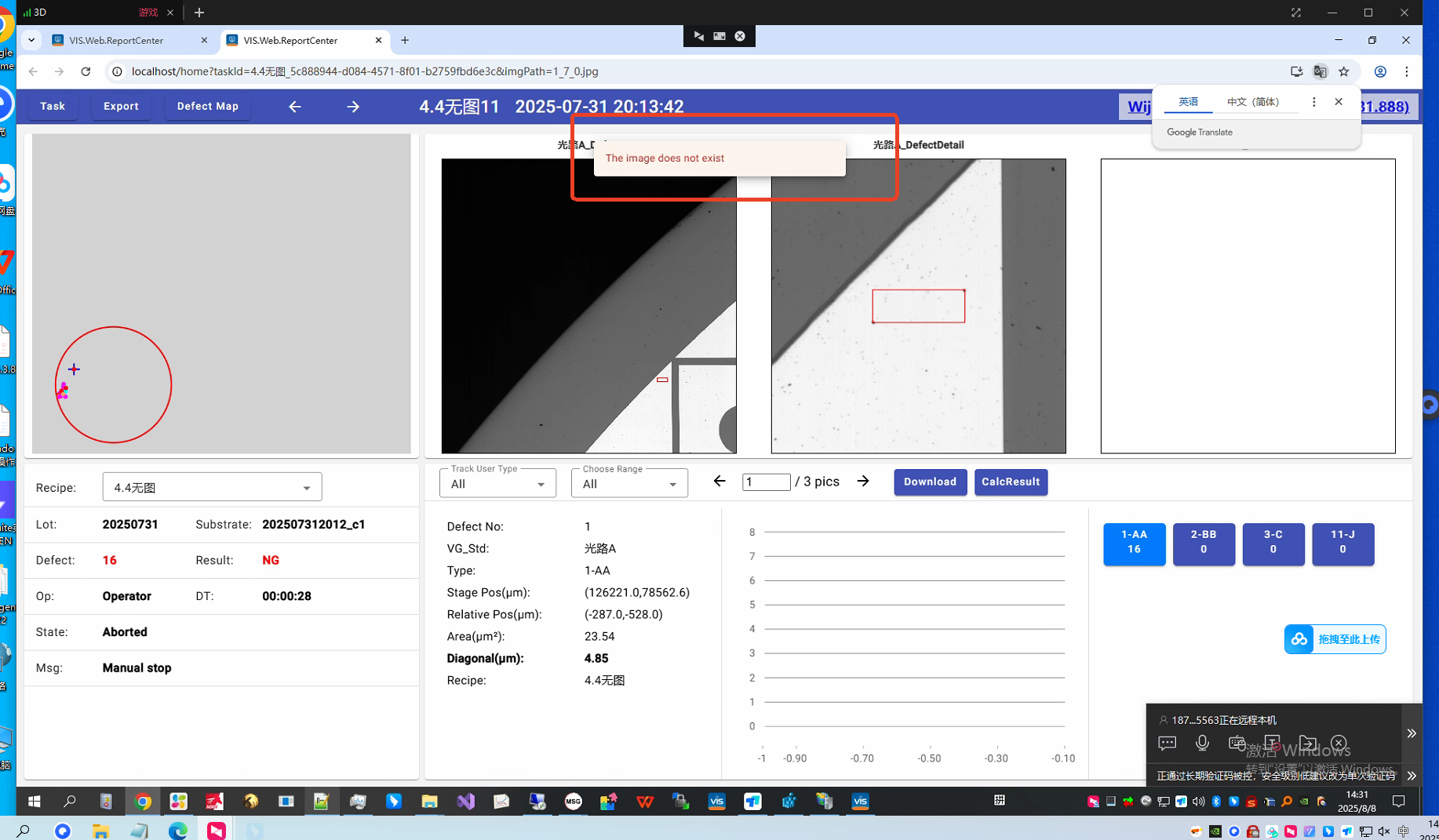Image resolution: width=1439 pixels, height=840 pixels.
Task: Filter by 1-AA defect type tile
Action: [1134, 543]
